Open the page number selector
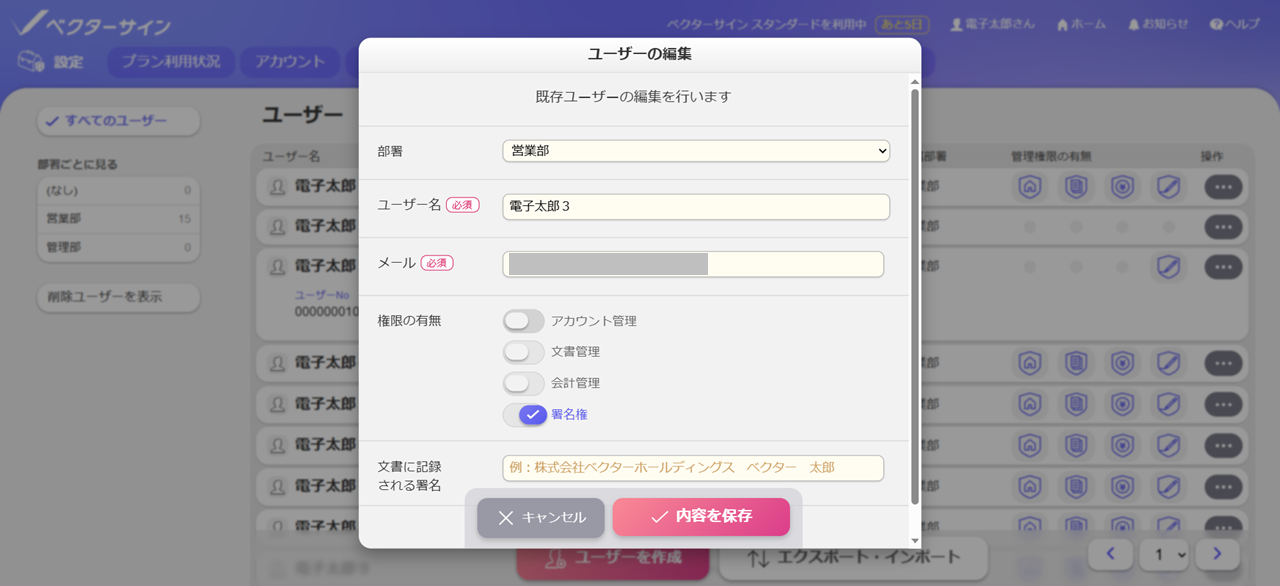The width and height of the screenshot is (1280, 586). click(1165, 553)
